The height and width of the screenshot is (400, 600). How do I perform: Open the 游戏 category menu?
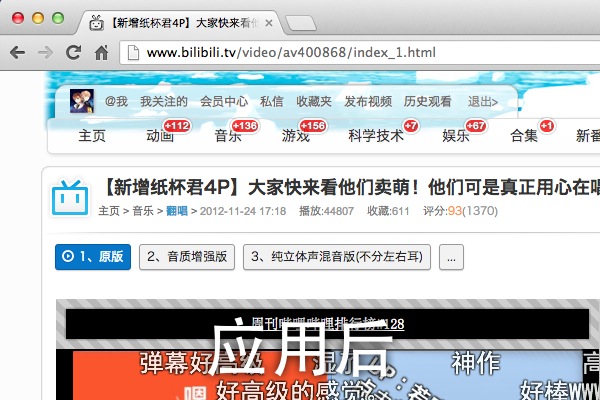pos(296,136)
